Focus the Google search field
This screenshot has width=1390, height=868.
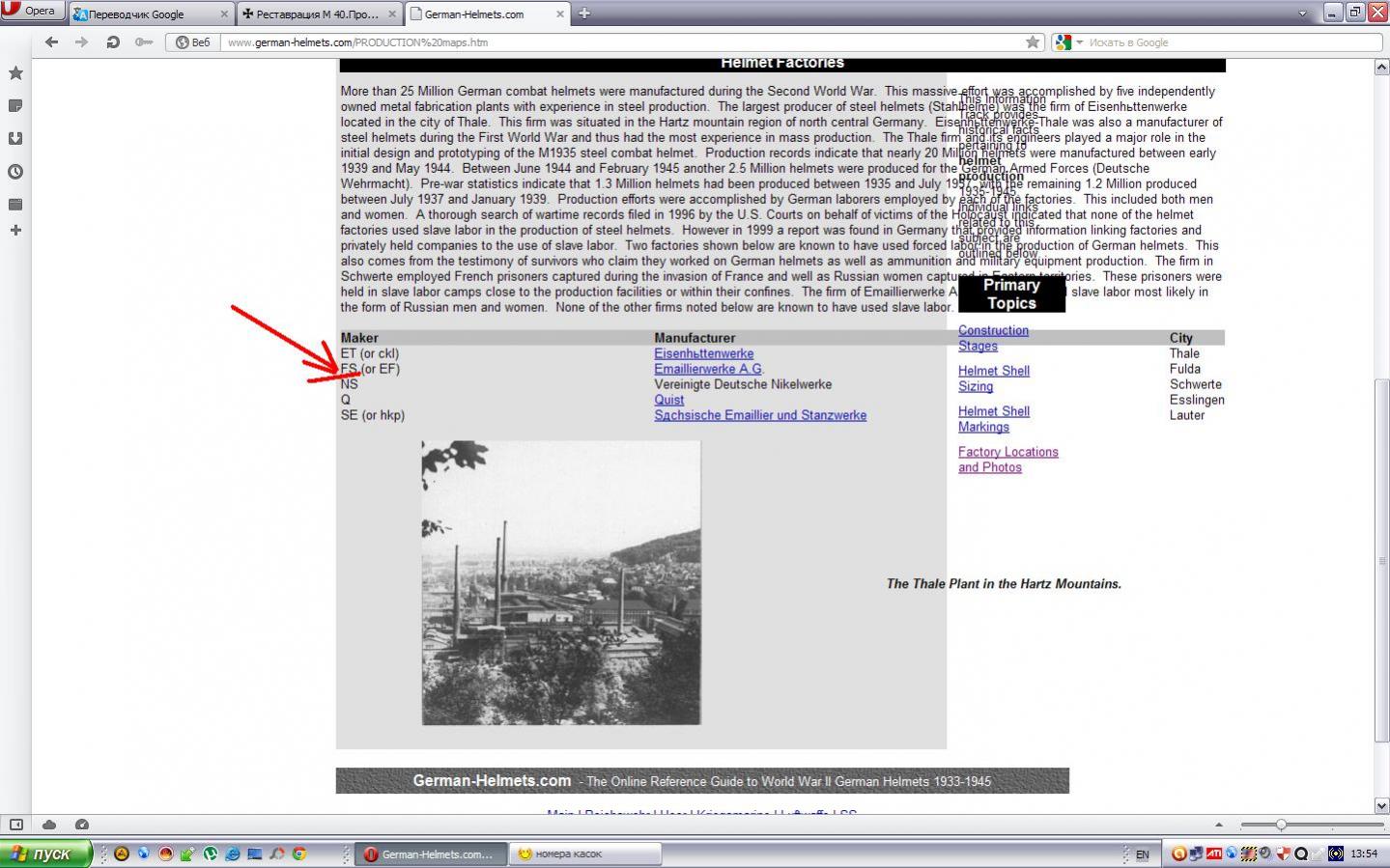[1233, 42]
